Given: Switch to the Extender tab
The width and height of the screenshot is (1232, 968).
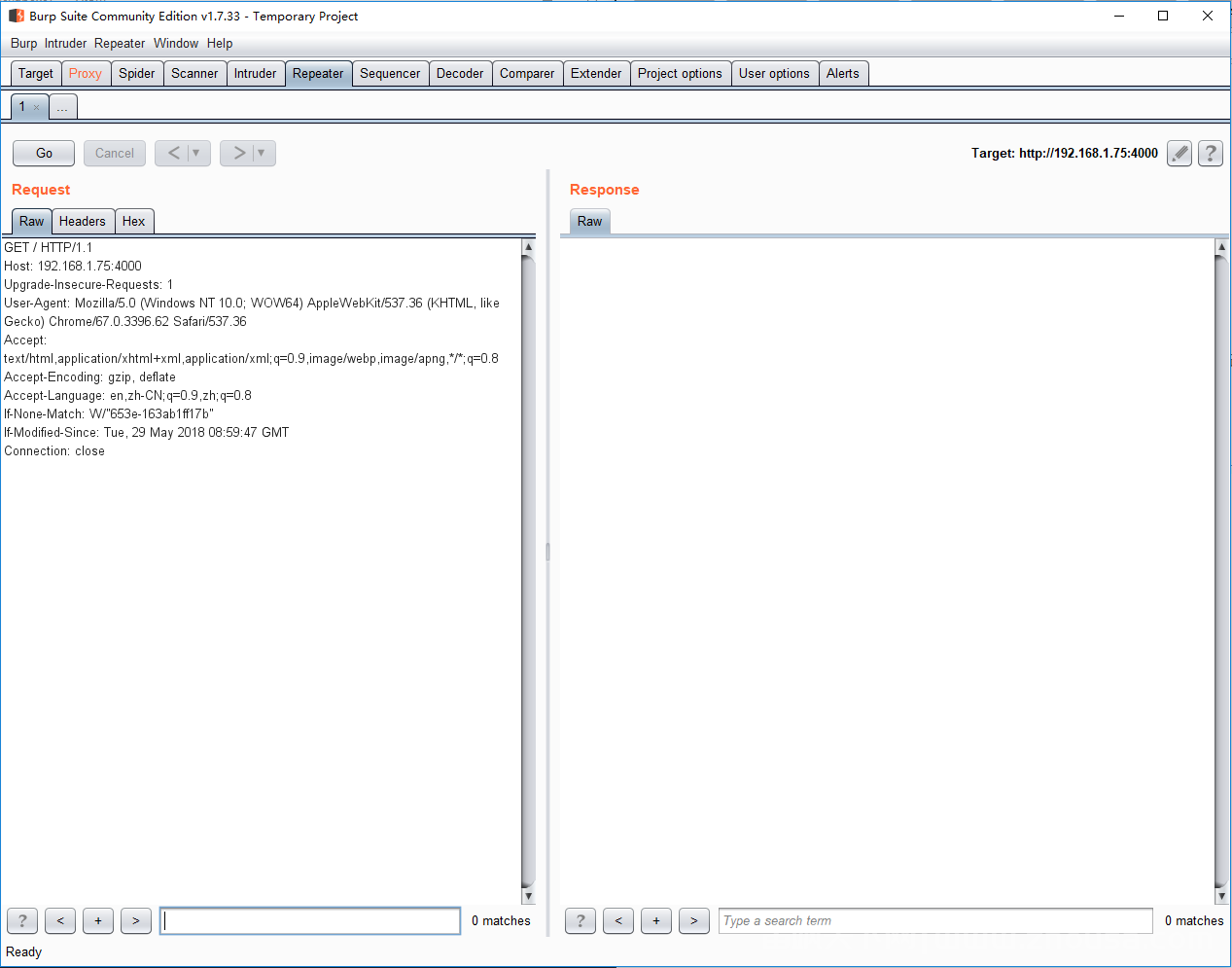Looking at the screenshot, I should pyautogui.click(x=596, y=73).
